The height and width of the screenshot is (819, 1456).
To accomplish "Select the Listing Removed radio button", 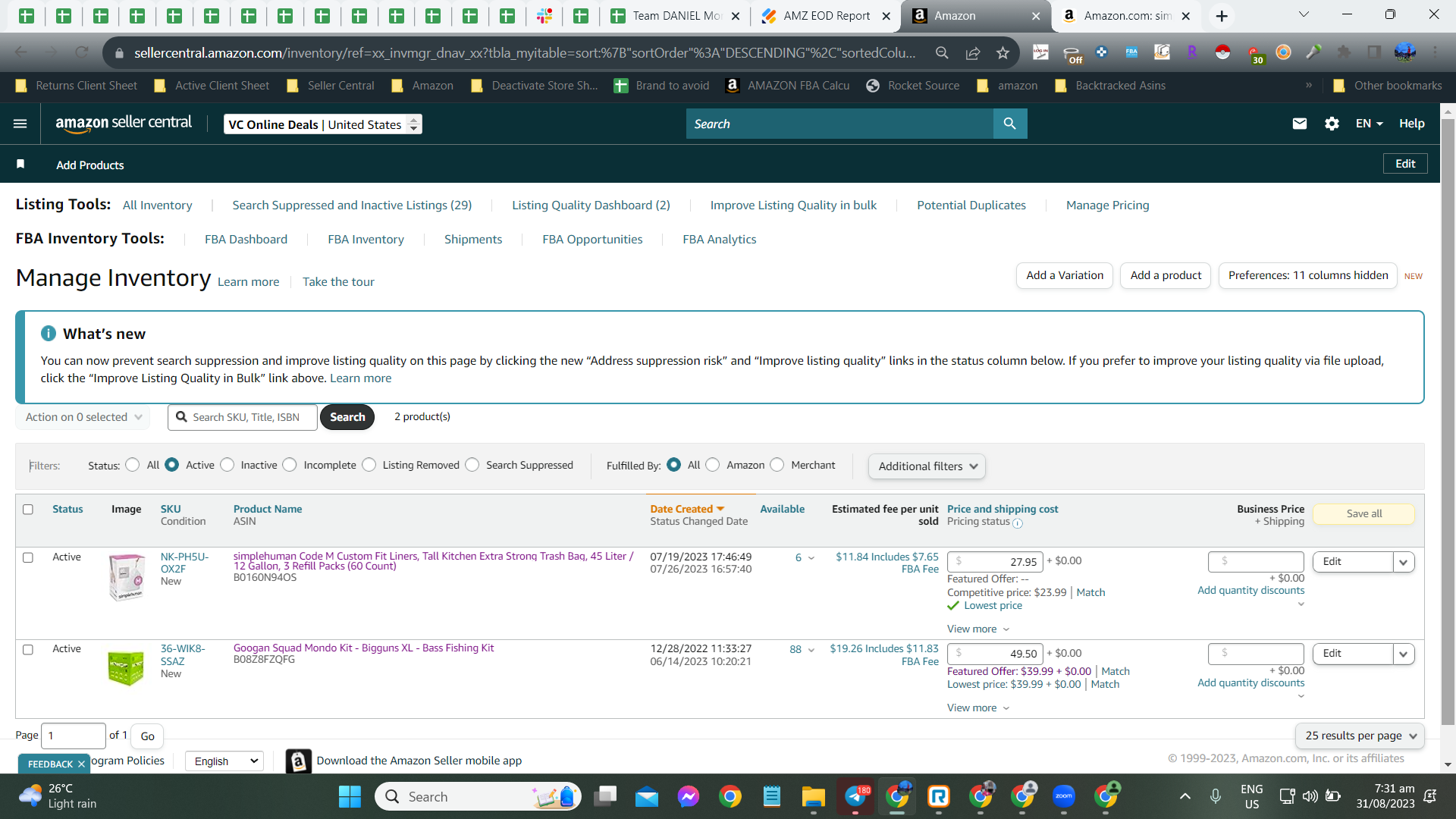I will click(369, 465).
